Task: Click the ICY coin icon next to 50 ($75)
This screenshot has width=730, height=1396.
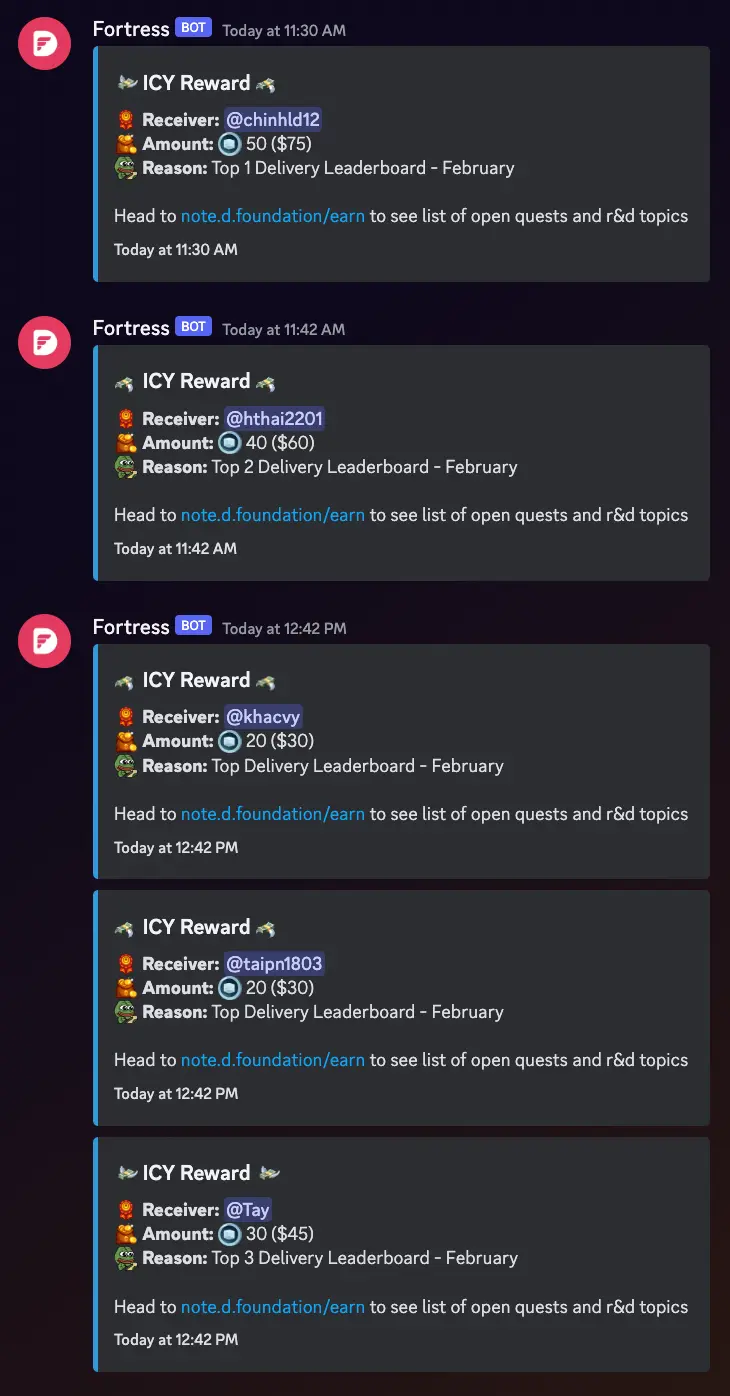Action: [x=230, y=144]
